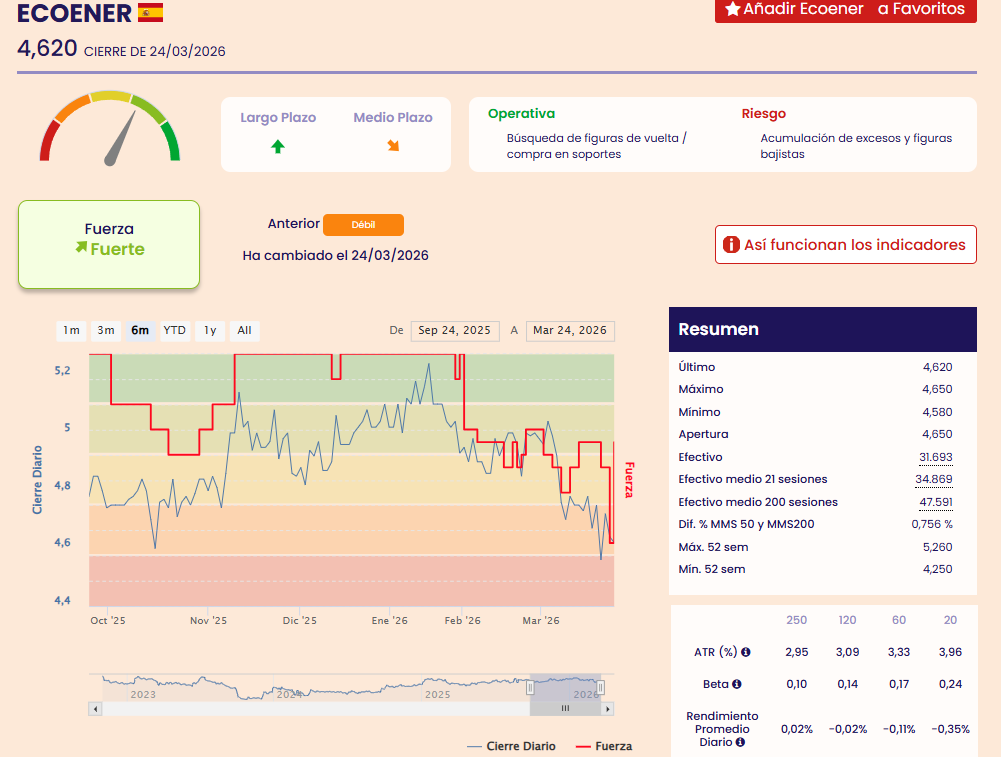Image resolution: width=1001 pixels, height=757 pixels.
Task: Select the 6m chart range
Action: click(x=140, y=330)
